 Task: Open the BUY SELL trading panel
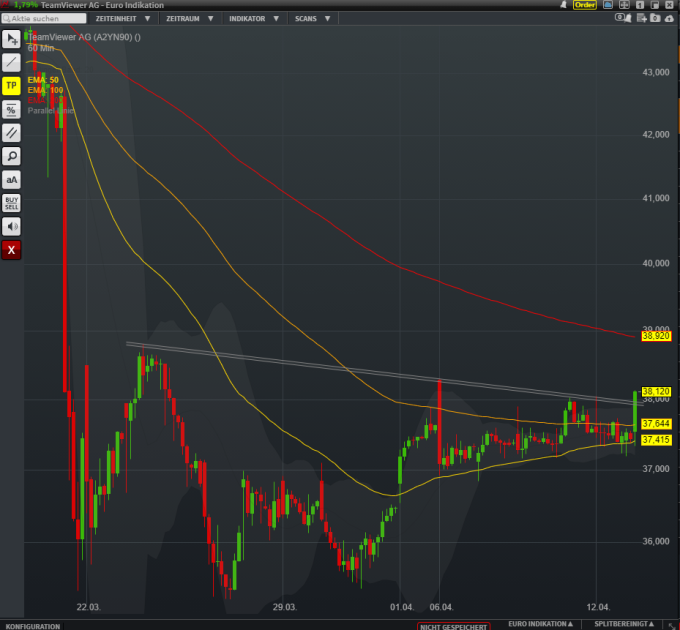point(11,203)
